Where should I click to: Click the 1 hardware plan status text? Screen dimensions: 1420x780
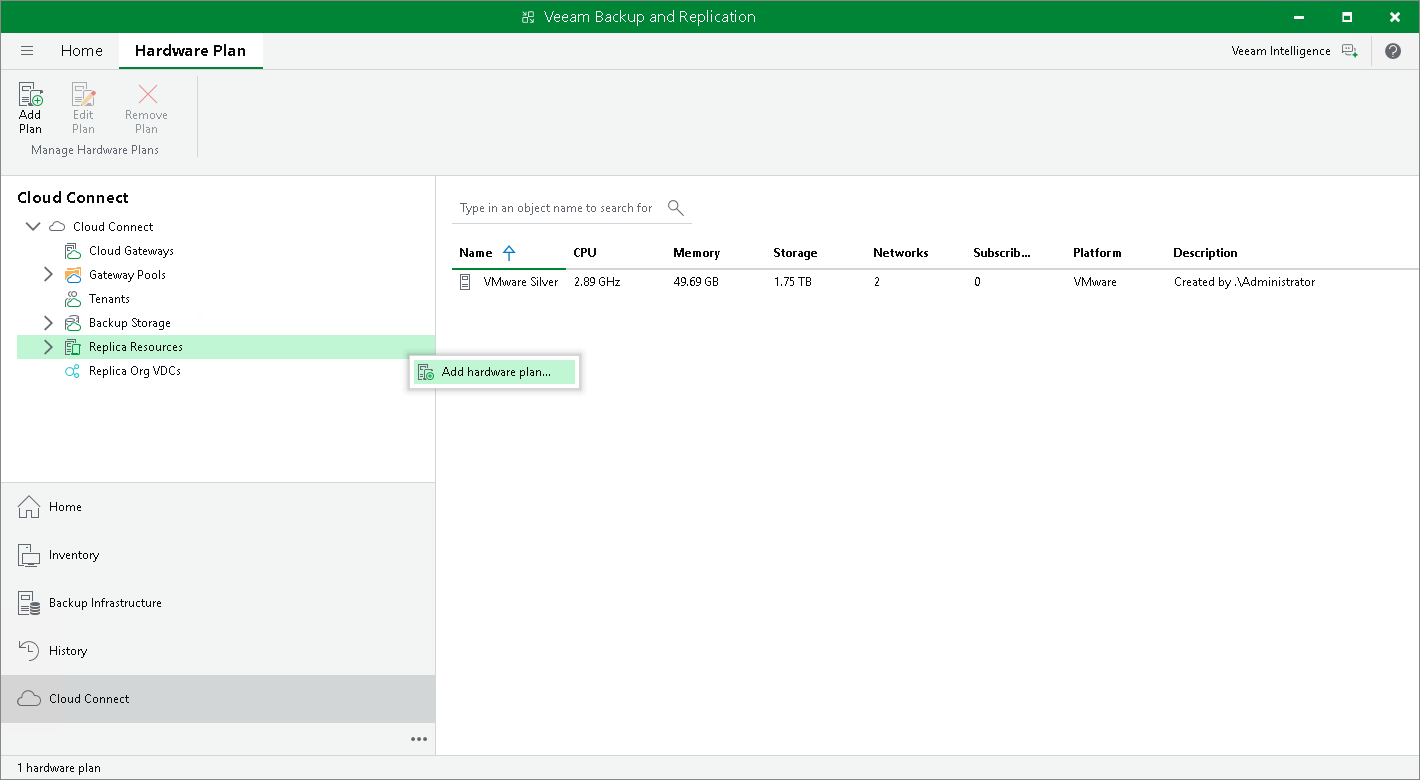pyautogui.click(x=59, y=768)
